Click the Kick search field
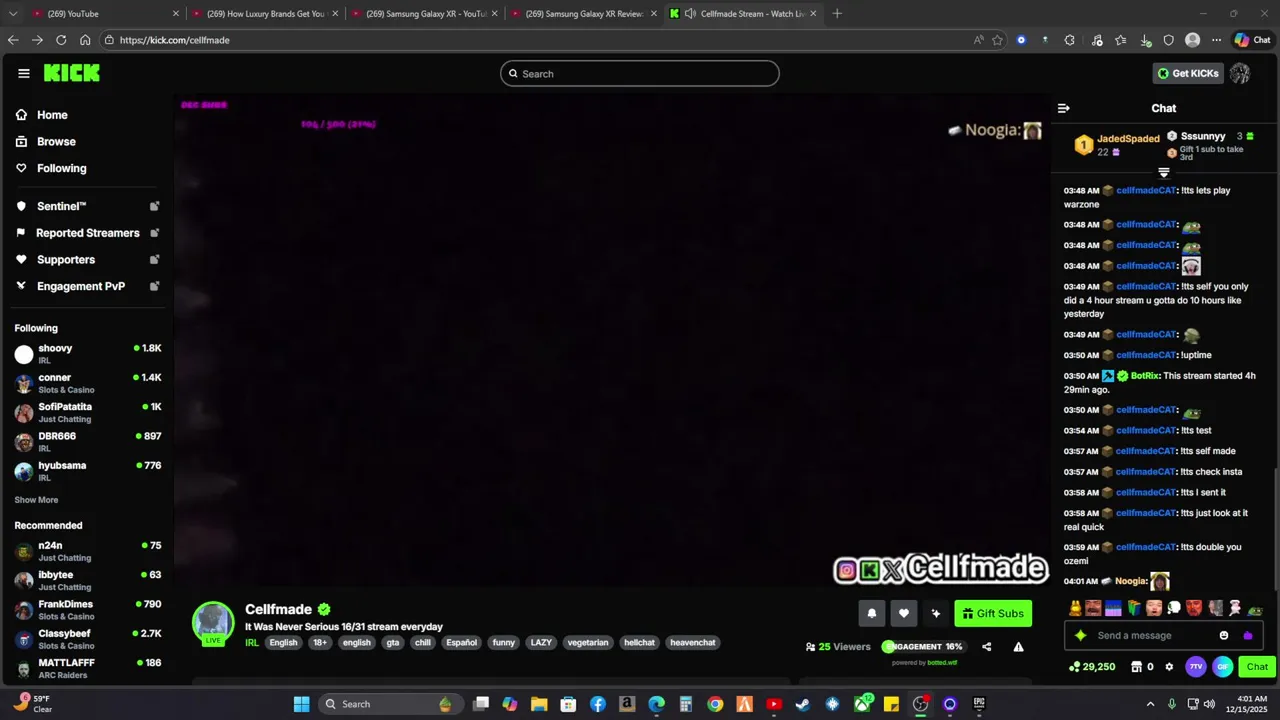 click(640, 73)
